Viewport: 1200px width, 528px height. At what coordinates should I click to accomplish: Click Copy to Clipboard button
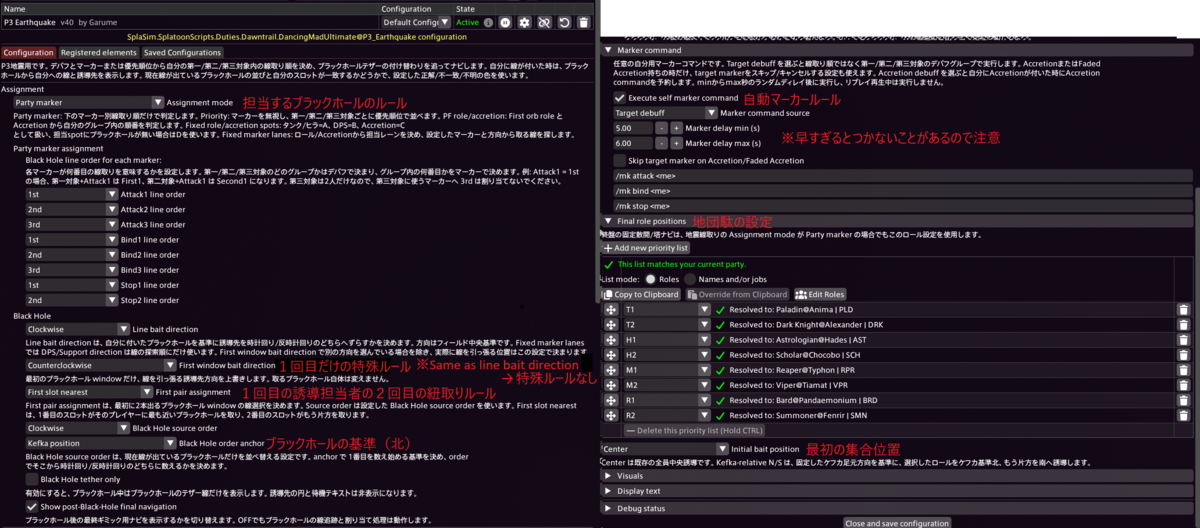point(643,294)
